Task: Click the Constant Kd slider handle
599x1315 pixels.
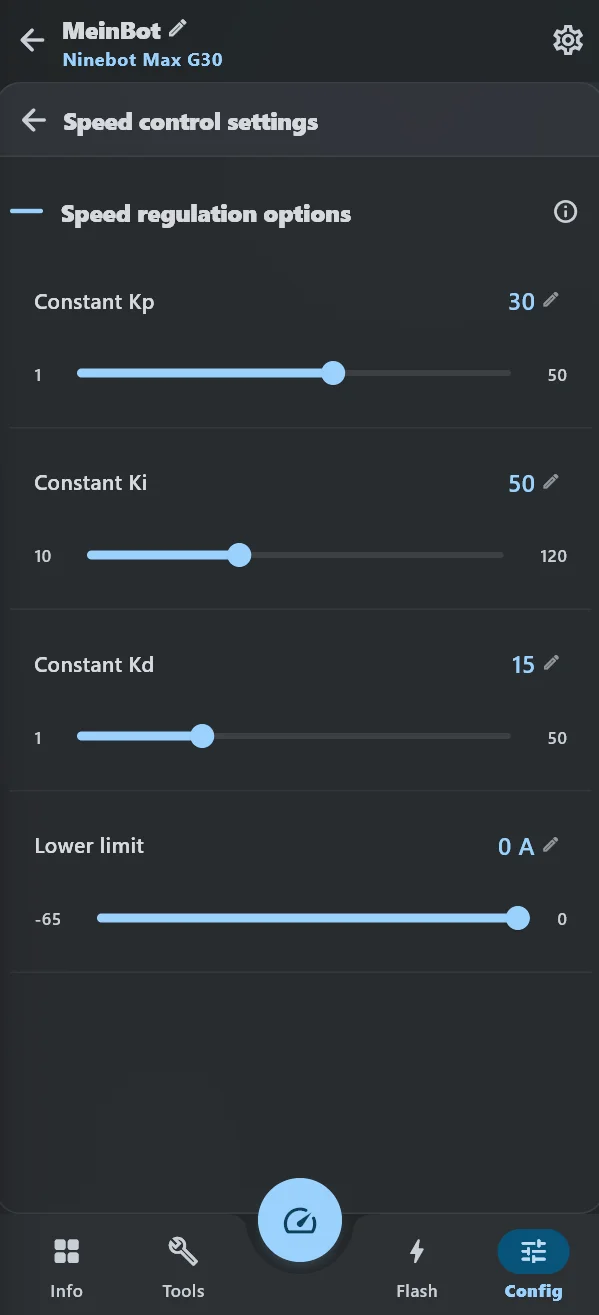Action: click(x=202, y=737)
